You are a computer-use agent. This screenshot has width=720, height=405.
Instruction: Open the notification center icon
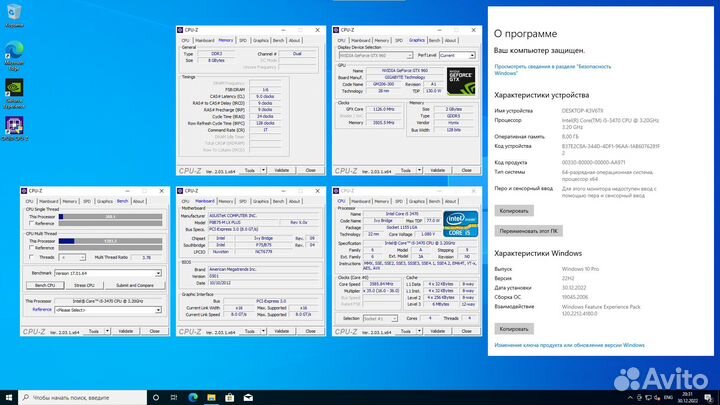[709, 398]
